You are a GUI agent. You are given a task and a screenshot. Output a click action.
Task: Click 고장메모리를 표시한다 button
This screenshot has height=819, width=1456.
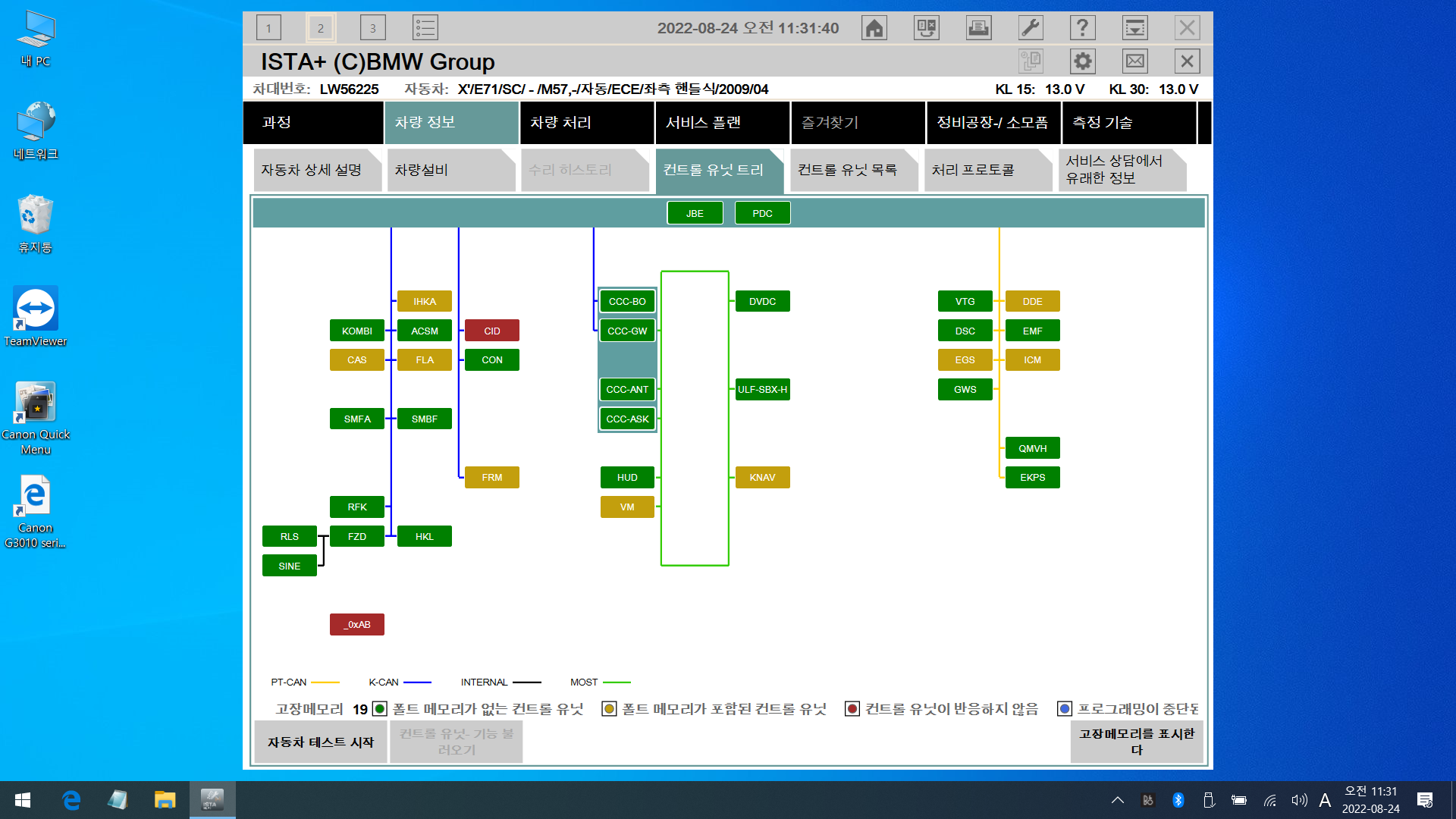(x=1136, y=742)
